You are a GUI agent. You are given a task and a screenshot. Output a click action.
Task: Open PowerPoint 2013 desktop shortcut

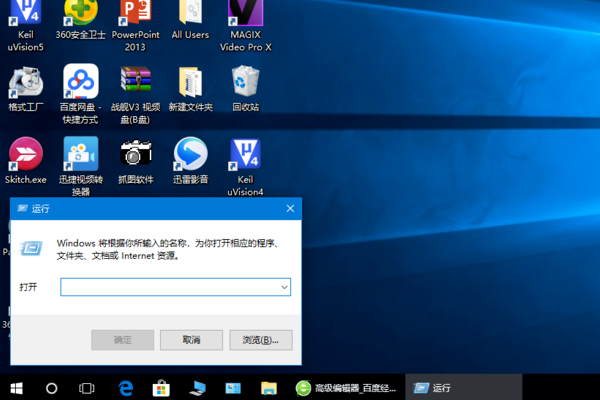tap(135, 15)
